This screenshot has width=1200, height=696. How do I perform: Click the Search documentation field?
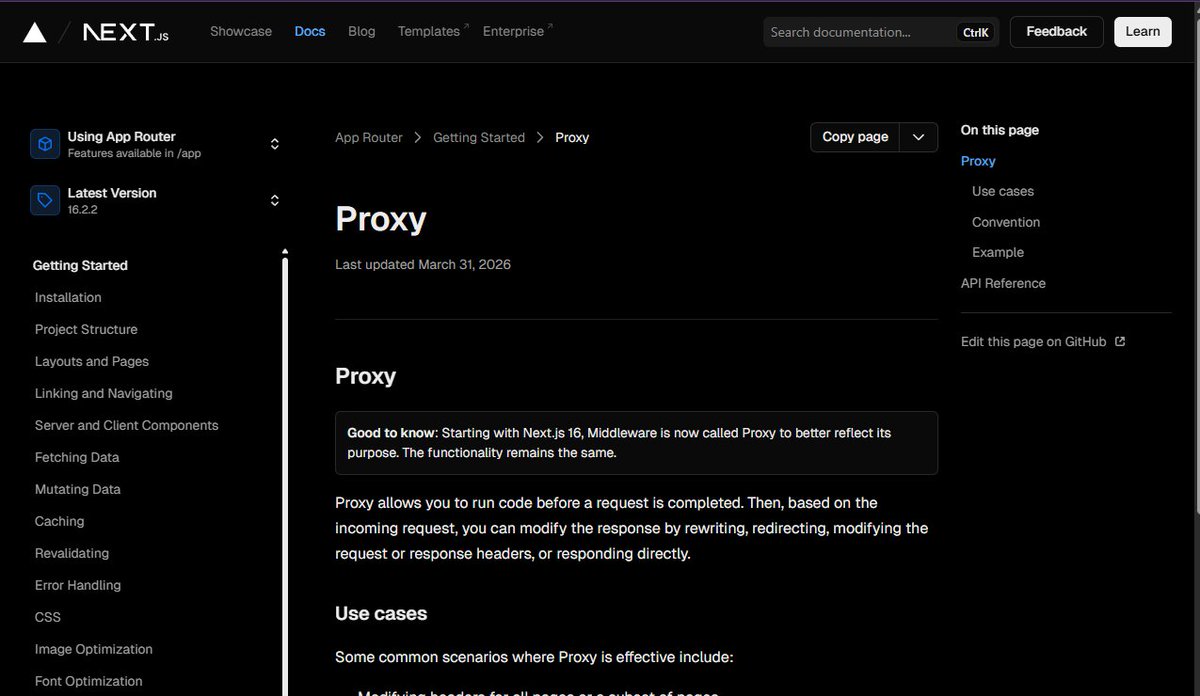(880, 32)
